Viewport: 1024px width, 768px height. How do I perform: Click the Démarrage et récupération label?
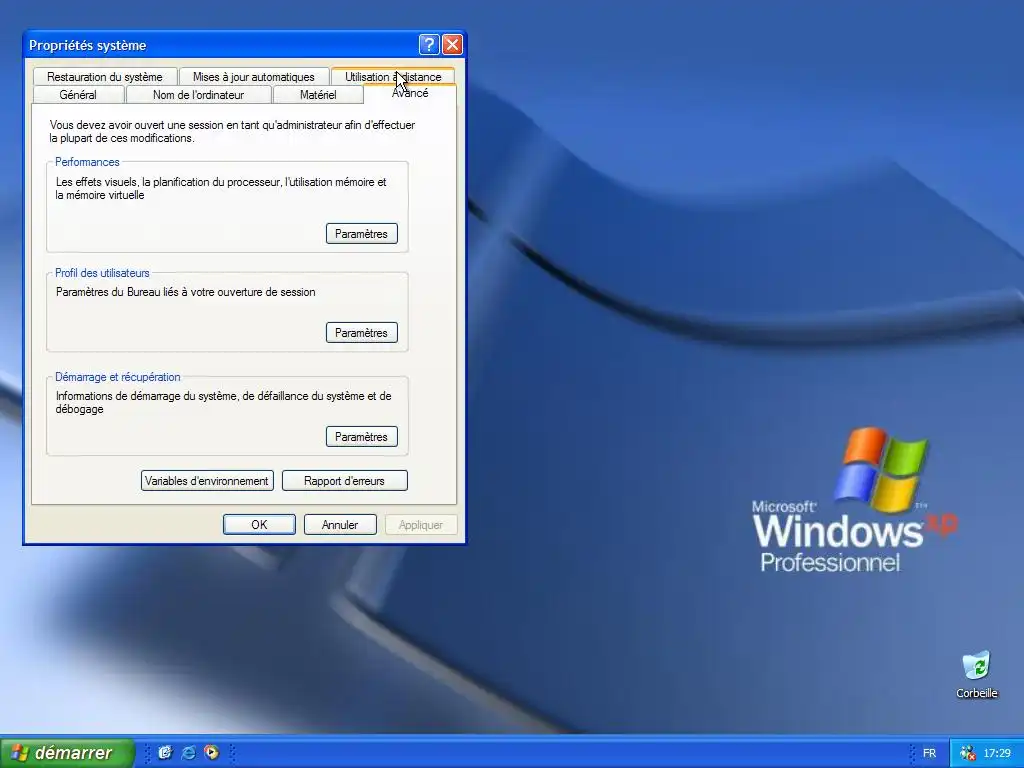pos(118,377)
